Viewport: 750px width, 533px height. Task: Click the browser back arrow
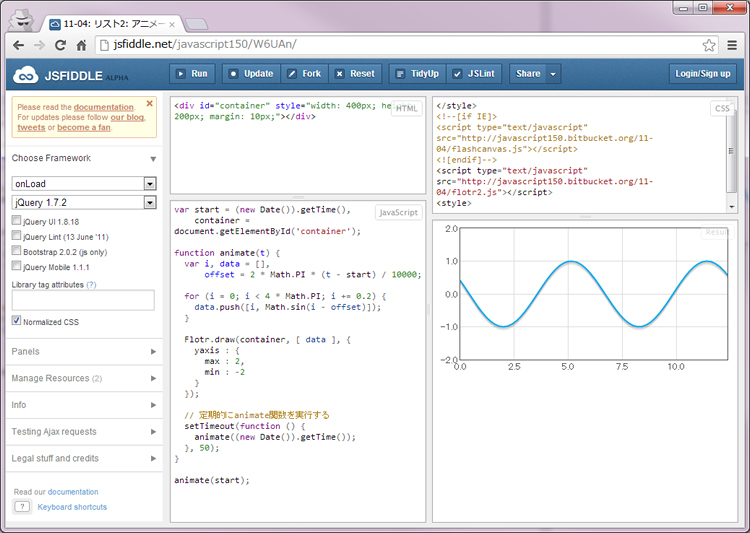pyautogui.click(x=18, y=45)
